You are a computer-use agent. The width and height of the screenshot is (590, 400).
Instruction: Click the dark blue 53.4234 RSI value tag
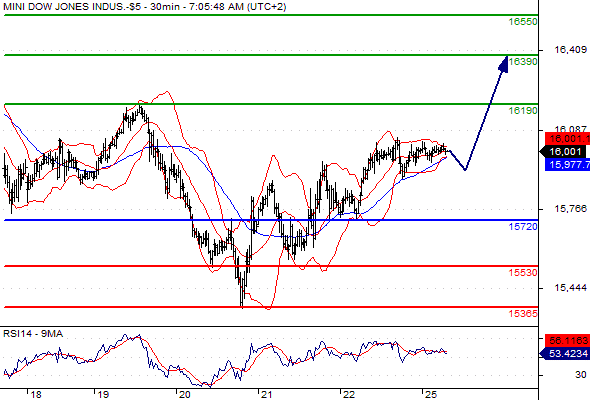click(564, 353)
